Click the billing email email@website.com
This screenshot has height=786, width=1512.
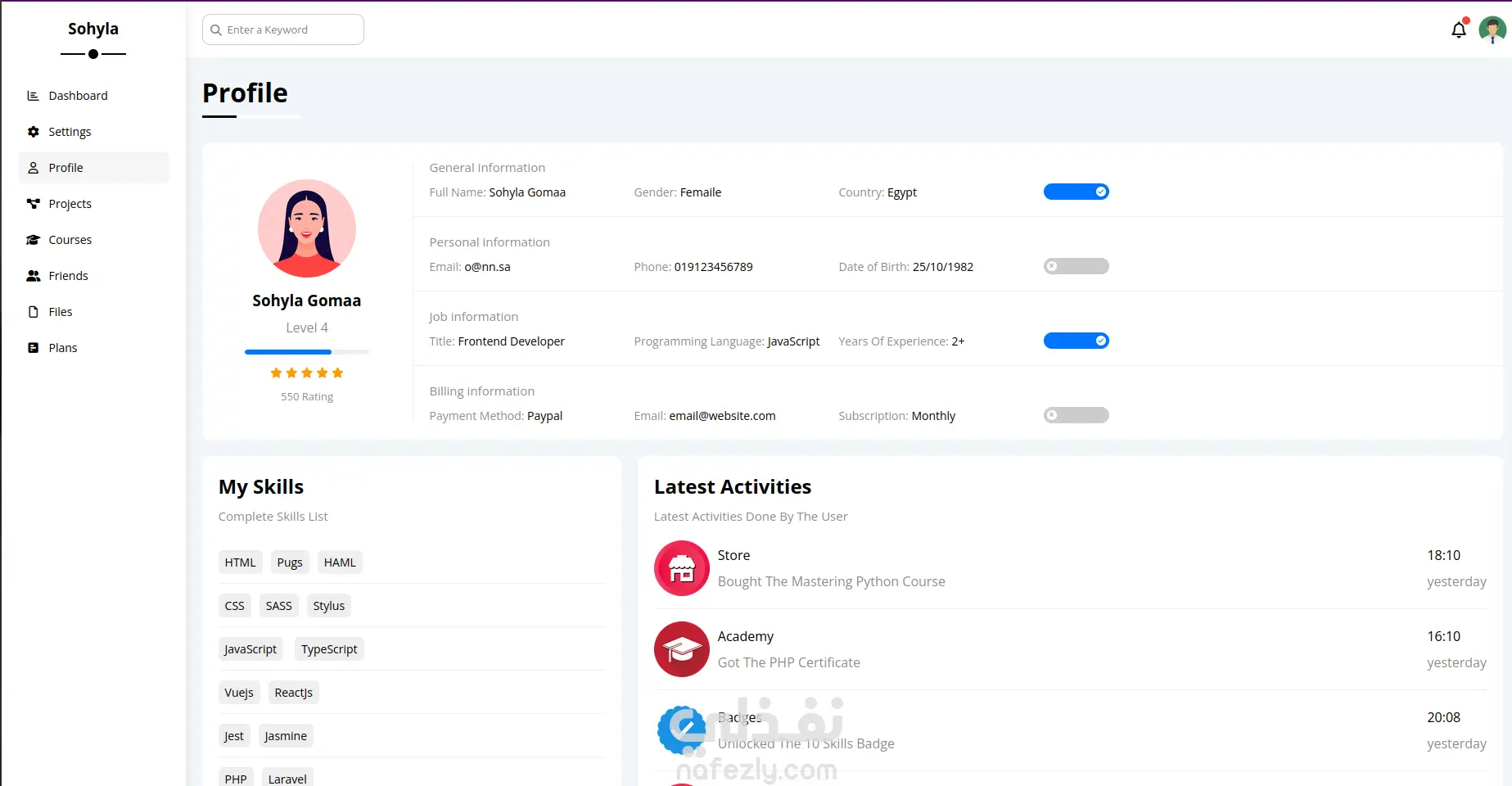click(x=722, y=416)
